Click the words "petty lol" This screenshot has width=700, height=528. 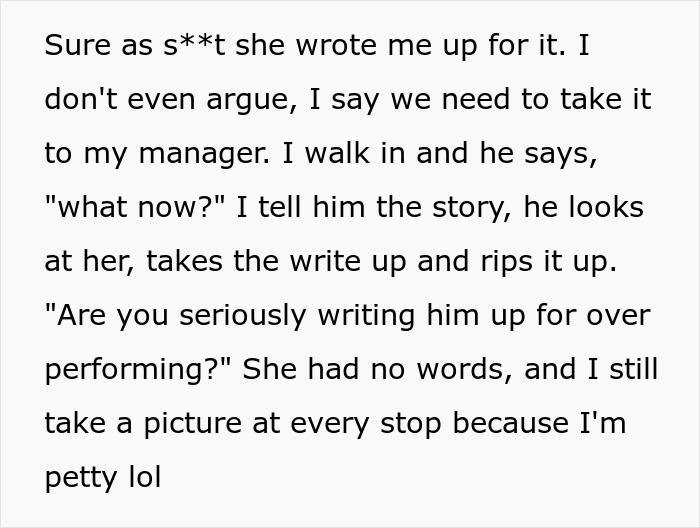point(102,478)
